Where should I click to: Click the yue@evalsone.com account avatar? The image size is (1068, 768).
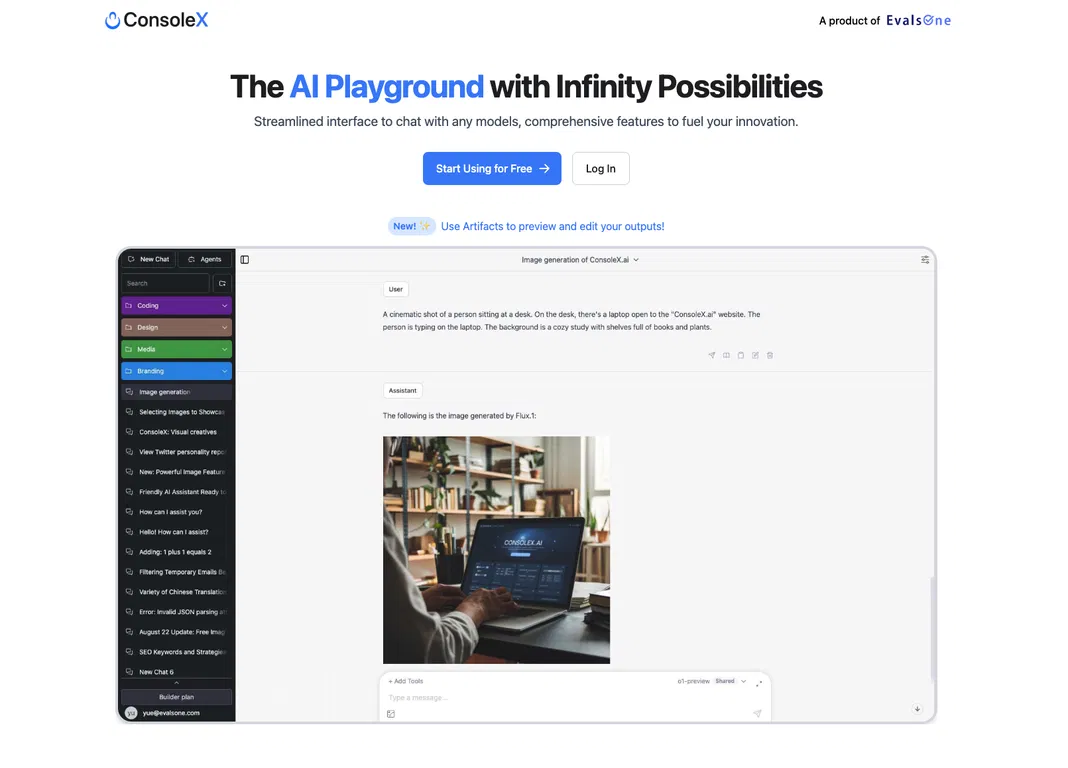tap(131, 713)
